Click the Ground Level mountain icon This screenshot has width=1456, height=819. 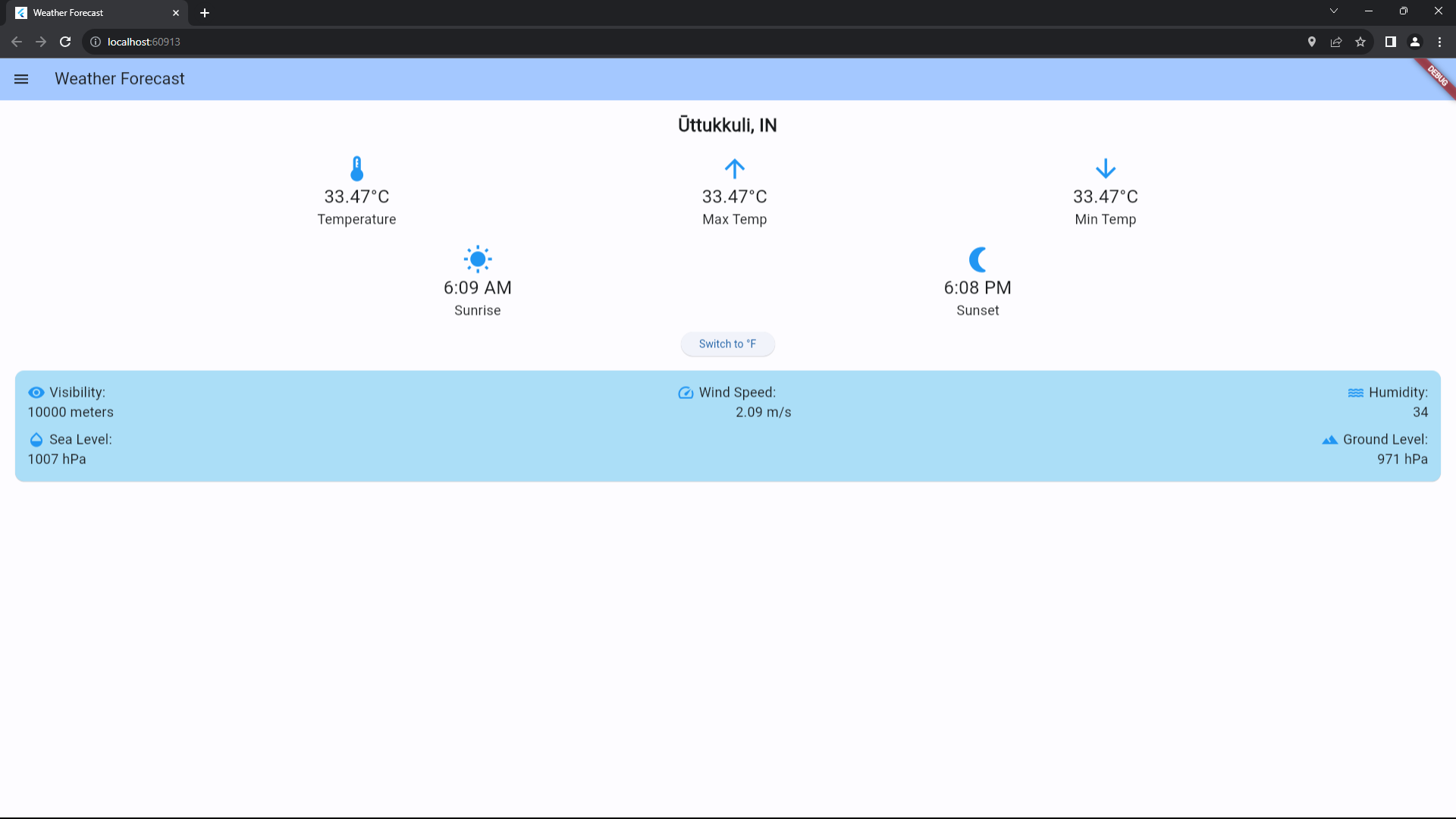pos(1329,440)
